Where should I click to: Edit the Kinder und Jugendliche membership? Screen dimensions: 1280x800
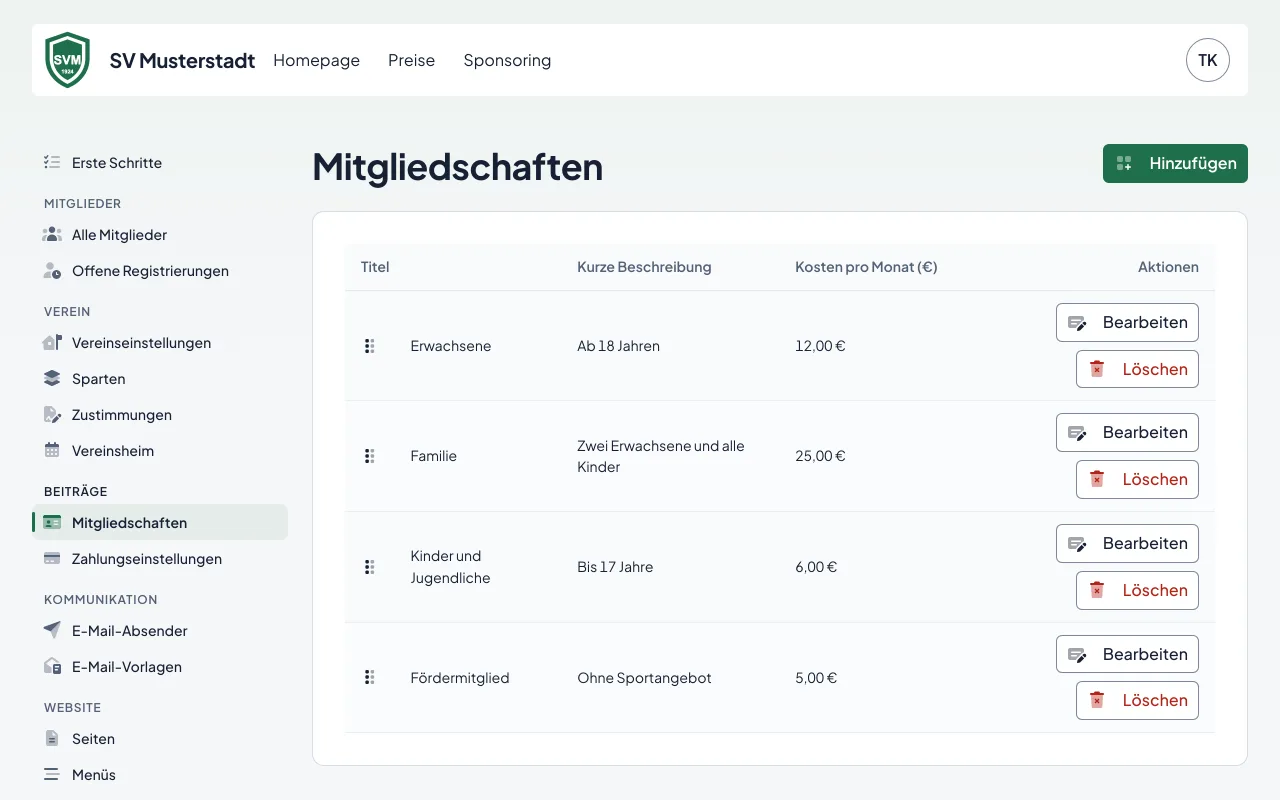coord(1127,543)
